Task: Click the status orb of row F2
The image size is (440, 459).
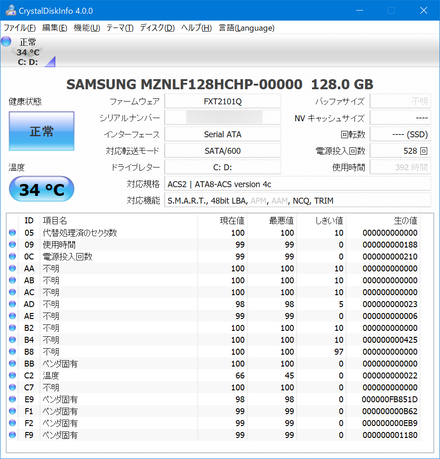Action: coord(12,423)
